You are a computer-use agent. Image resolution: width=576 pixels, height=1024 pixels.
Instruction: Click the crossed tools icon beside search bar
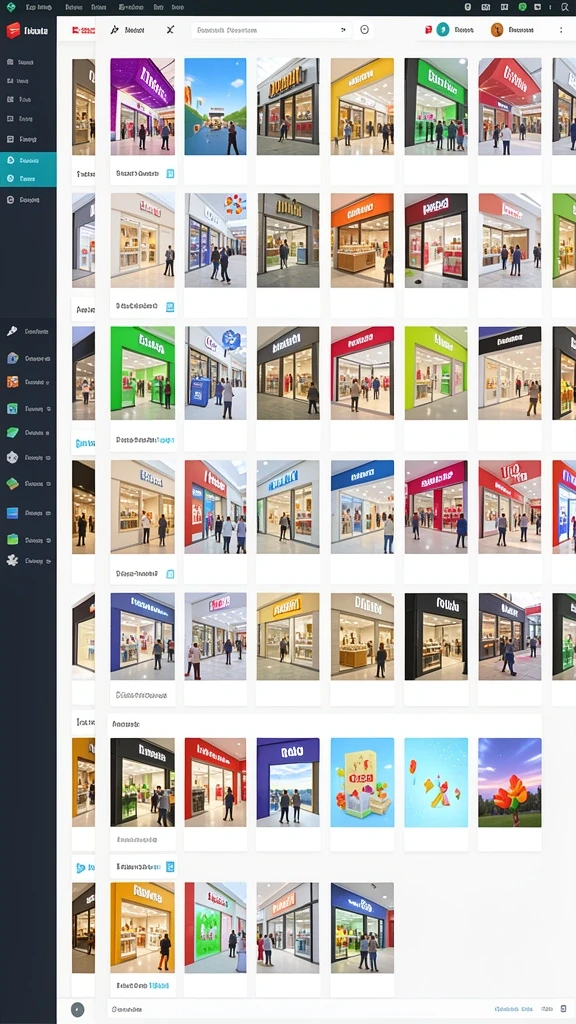pos(170,30)
